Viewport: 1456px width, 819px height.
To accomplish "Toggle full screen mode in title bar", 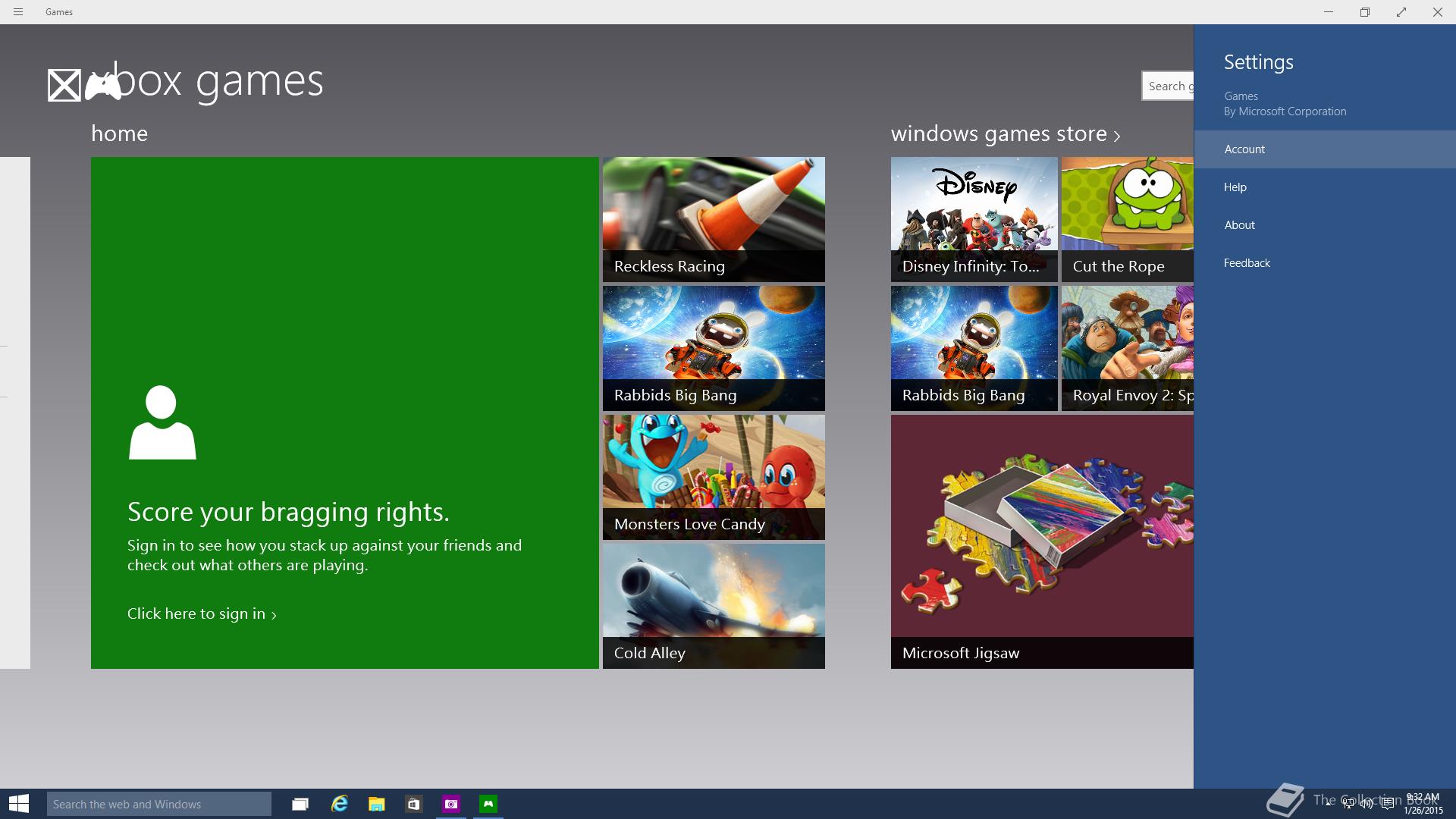I will click(x=1401, y=12).
